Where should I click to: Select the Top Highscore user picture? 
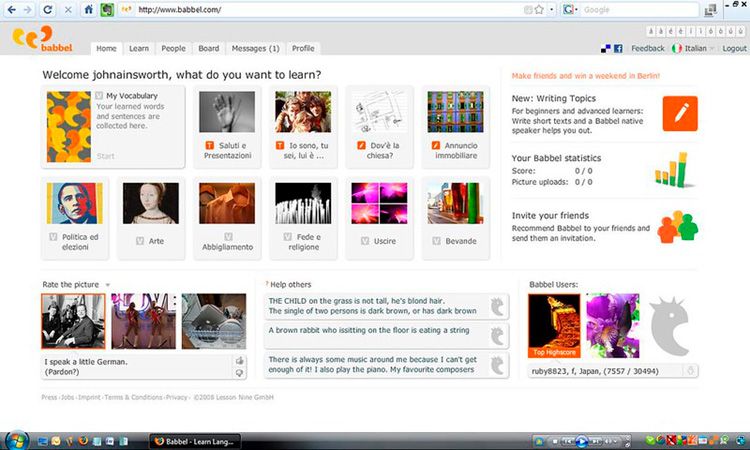(553, 326)
